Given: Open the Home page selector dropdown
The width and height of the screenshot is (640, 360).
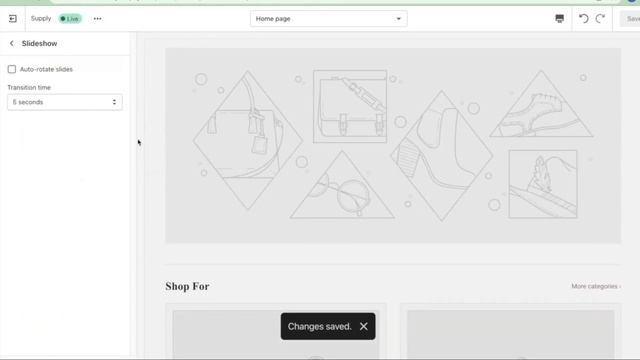Looking at the screenshot, I should coord(329,19).
